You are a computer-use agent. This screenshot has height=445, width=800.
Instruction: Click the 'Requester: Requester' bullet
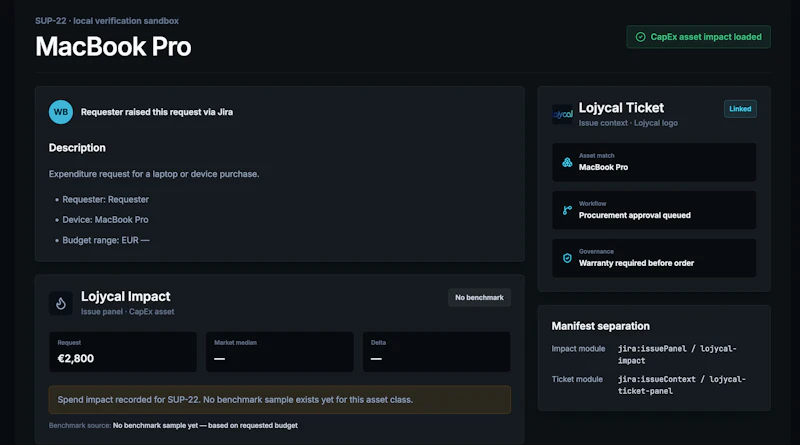pyautogui.click(x=105, y=200)
